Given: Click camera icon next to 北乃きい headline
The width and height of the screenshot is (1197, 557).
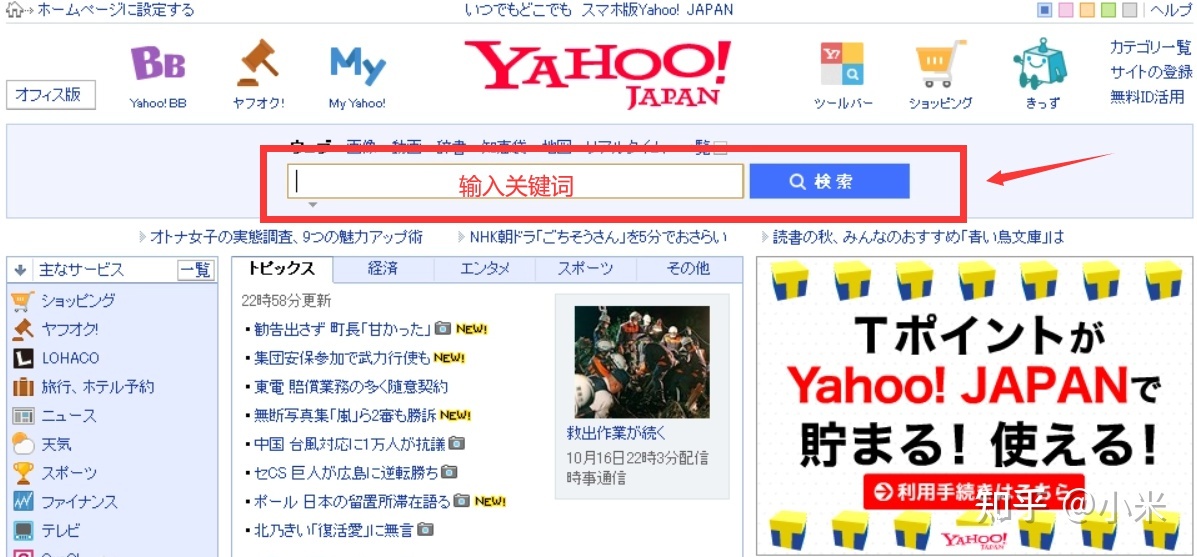Looking at the screenshot, I should point(426,529).
